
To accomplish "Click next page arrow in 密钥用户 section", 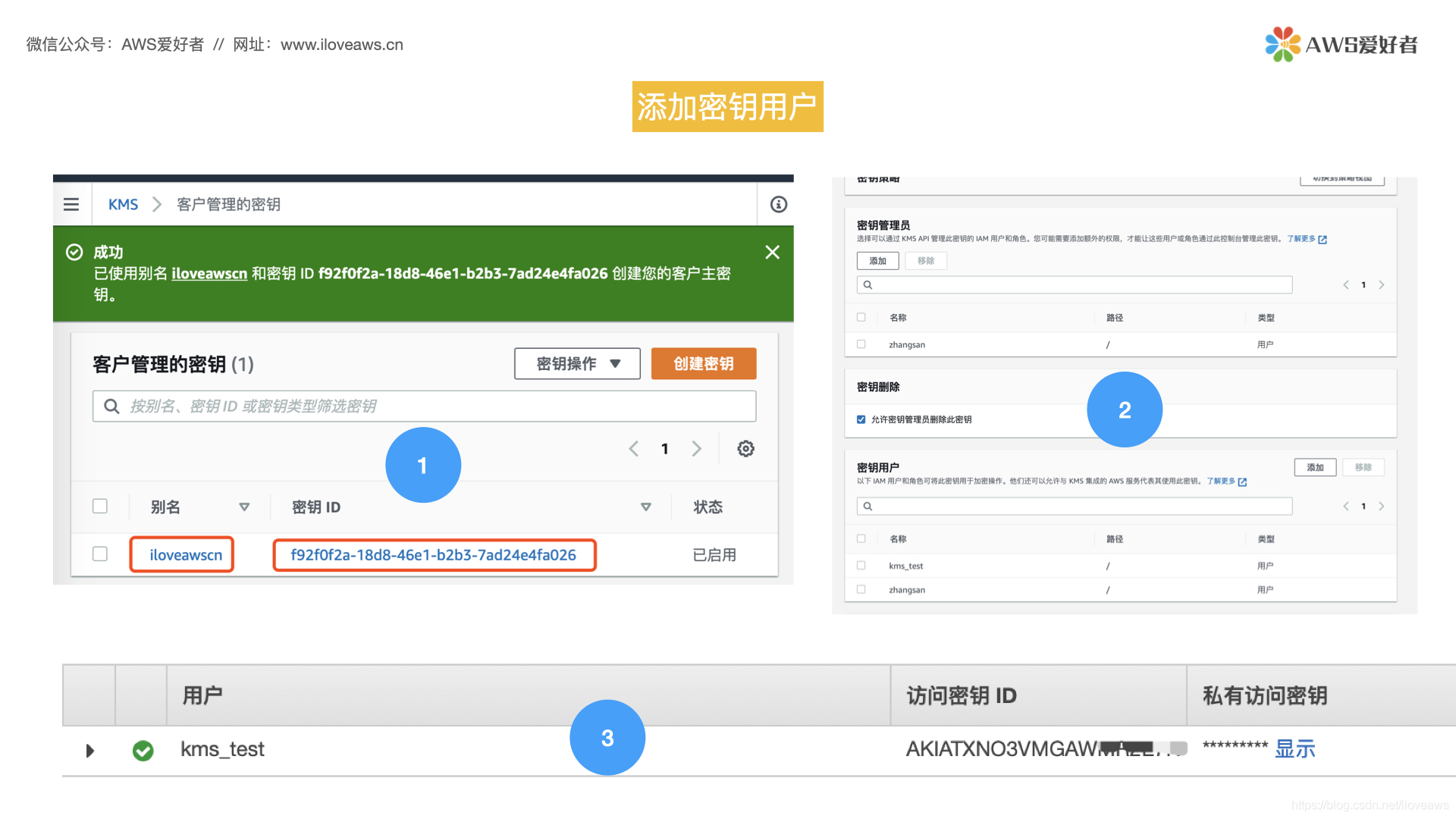I will [x=1381, y=507].
